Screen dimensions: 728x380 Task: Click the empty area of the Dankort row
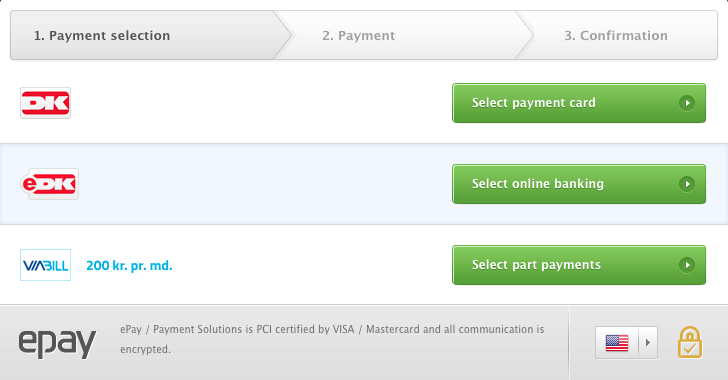(260, 103)
